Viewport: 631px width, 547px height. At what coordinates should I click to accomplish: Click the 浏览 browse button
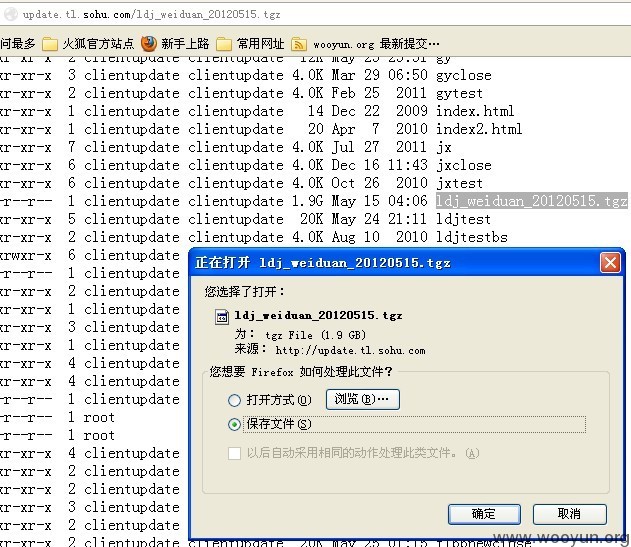tap(363, 399)
